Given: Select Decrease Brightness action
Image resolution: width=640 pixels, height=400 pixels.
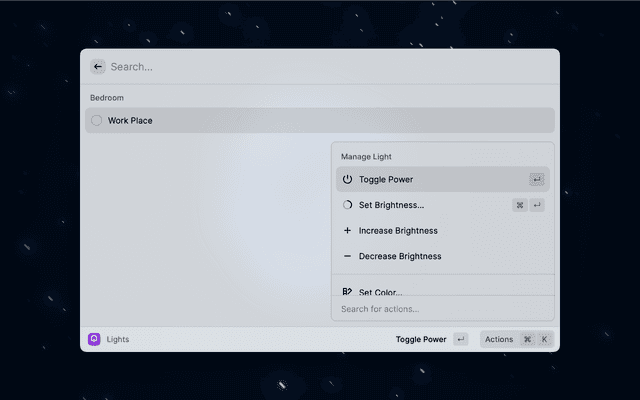Looking at the screenshot, I should 400,256.
